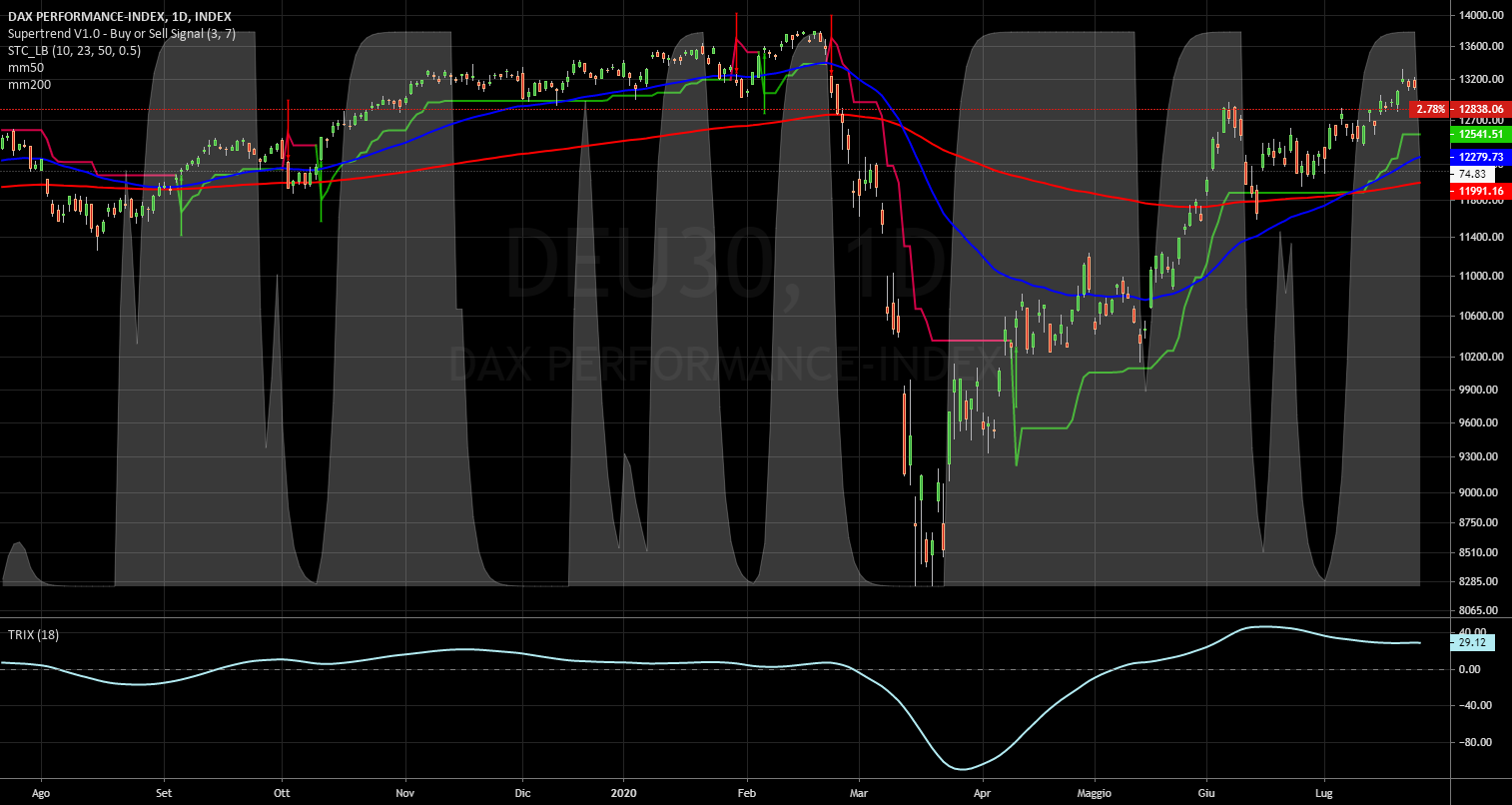Click the 10200.00 price axis tick
This screenshot has height=805, width=1512.
coord(1481,358)
